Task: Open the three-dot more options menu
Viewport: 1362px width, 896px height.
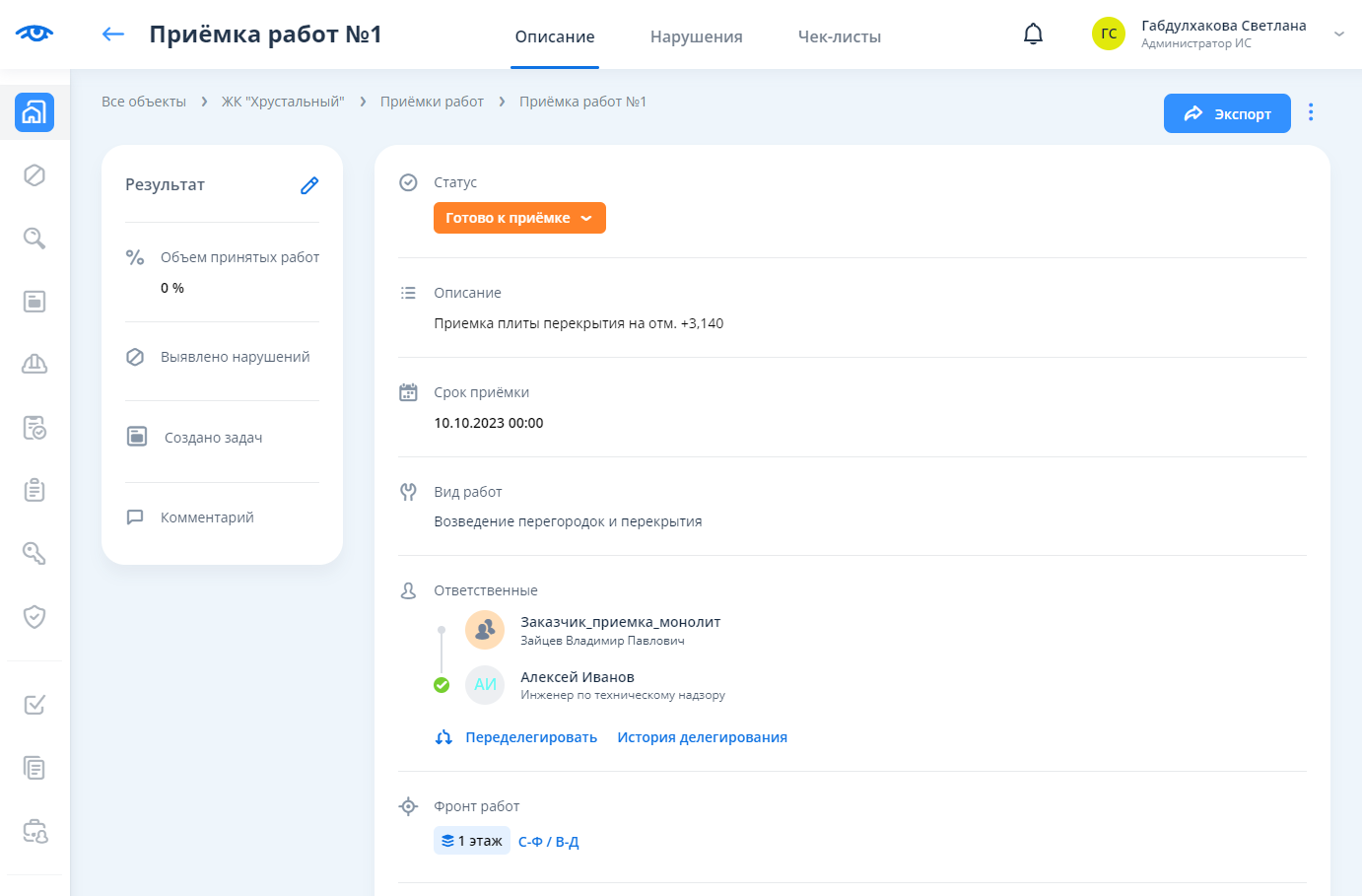Action: point(1311,112)
